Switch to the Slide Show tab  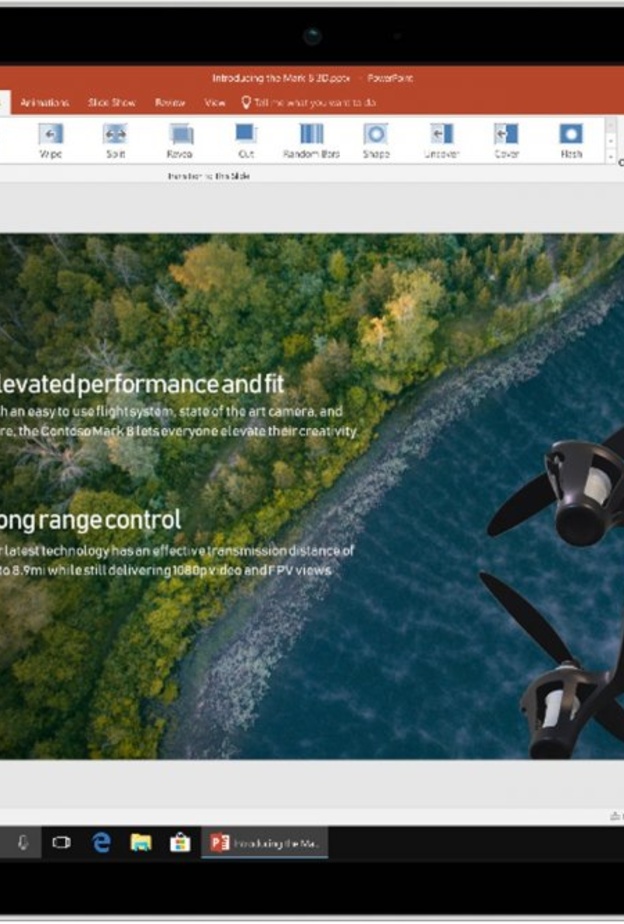click(x=111, y=102)
